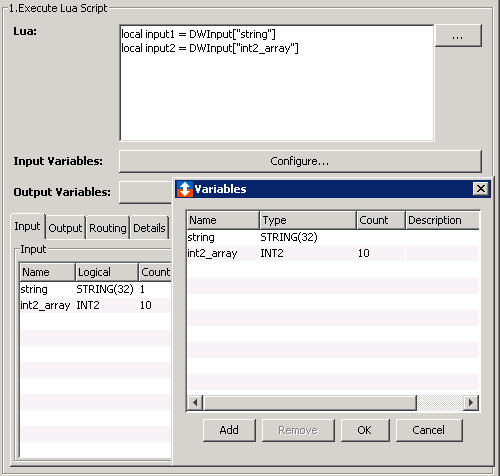Screen dimensions: 500x476
Task: Open the Details tab
Action: point(149,228)
